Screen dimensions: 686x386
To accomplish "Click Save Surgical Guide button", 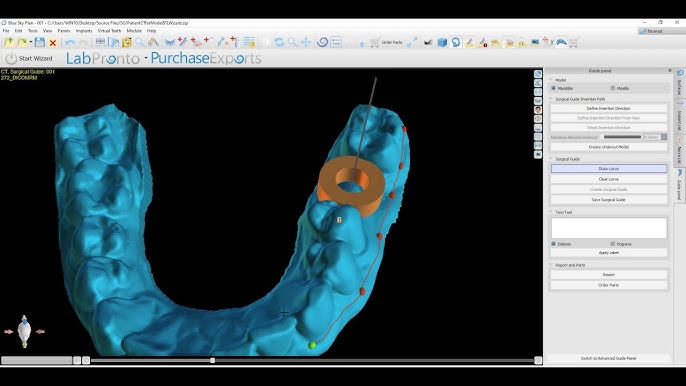I will coord(609,200).
